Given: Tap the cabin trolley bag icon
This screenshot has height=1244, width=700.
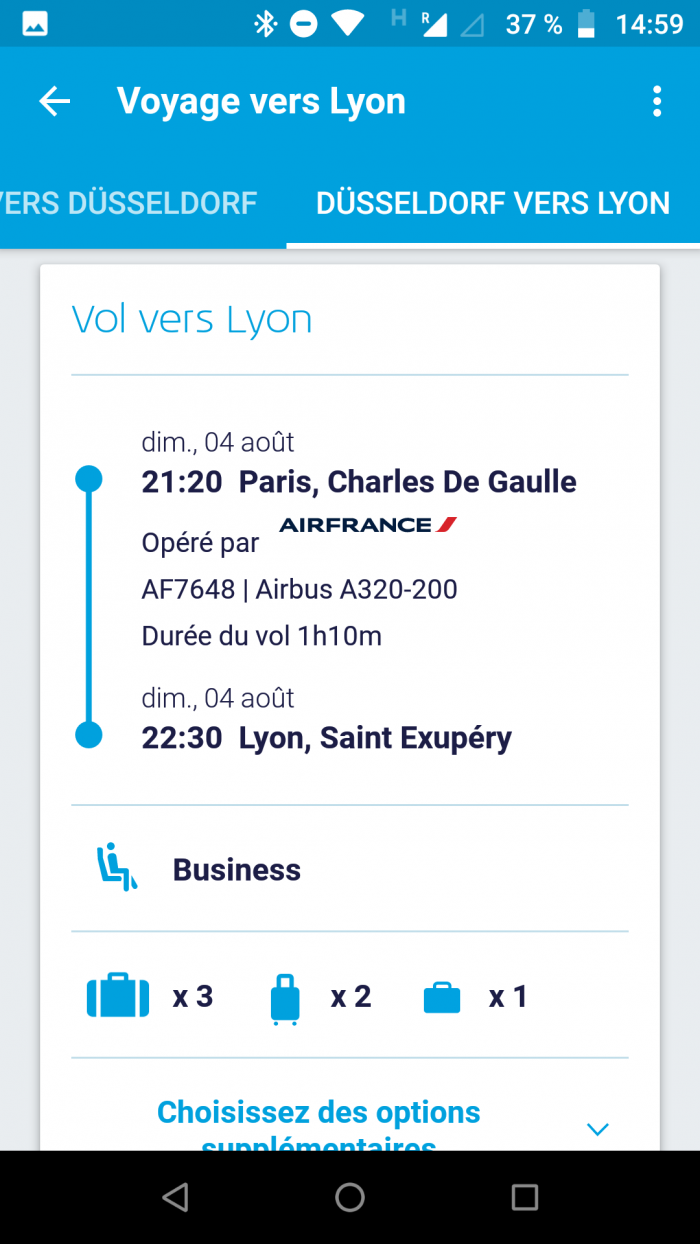Looking at the screenshot, I should [285, 998].
